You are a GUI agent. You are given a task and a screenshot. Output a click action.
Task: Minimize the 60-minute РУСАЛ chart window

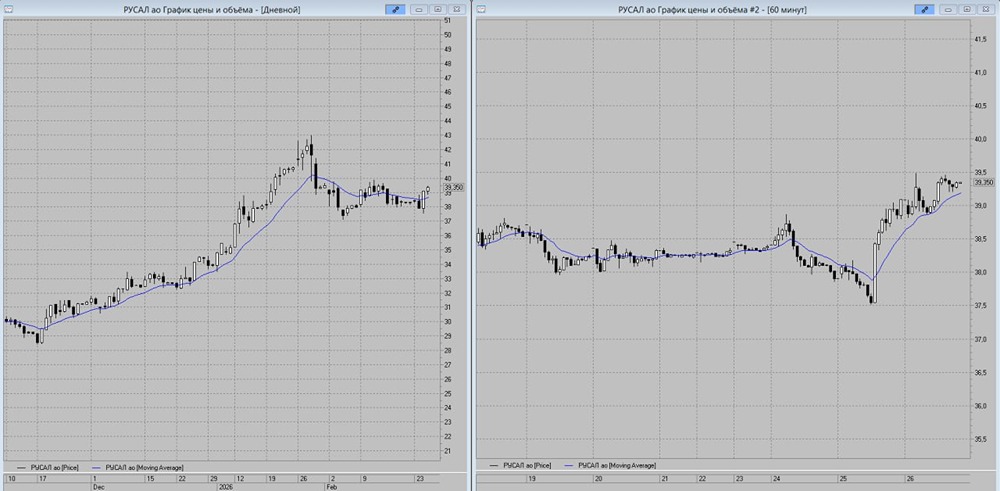tap(948, 10)
